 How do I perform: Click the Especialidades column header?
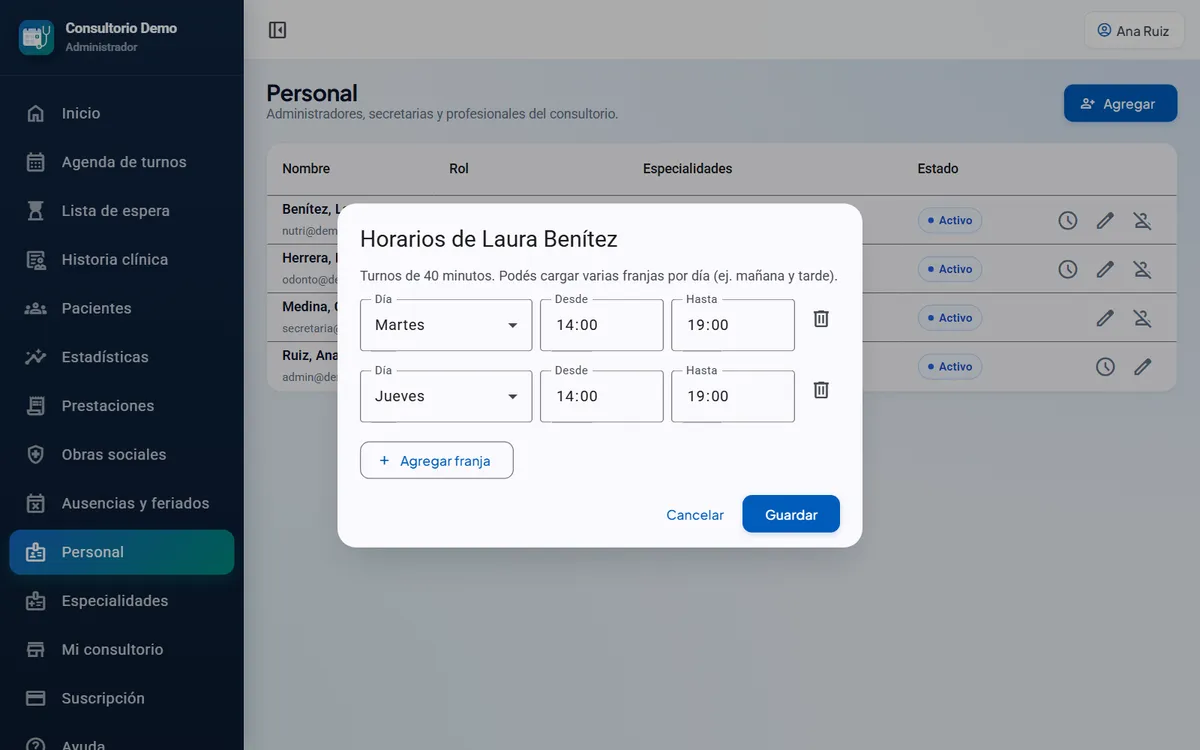(688, 169)
